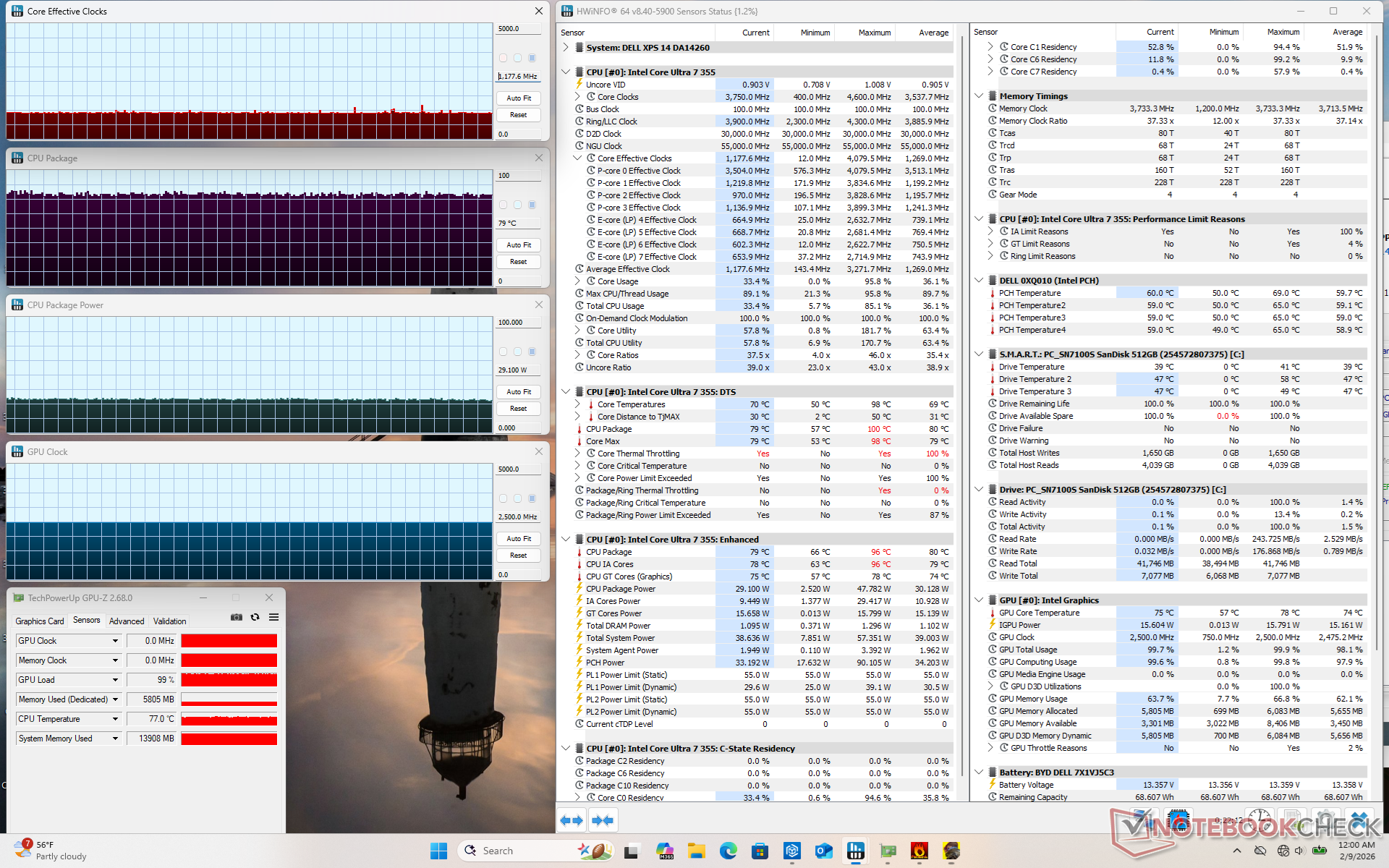Click HWiNFO expand columns double-arrow icon
Image resolution: width=1389 pixels, height=868 pixels.
click(x=572, y=820)
